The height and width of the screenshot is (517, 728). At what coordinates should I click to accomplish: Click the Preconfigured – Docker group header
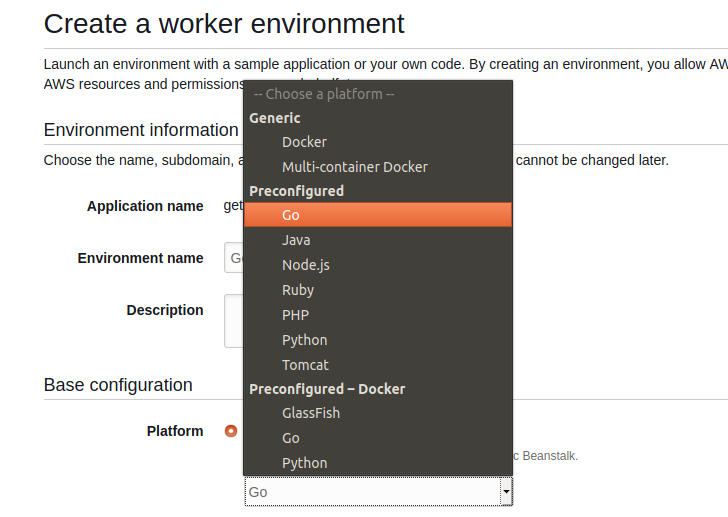tap(327, 389)
